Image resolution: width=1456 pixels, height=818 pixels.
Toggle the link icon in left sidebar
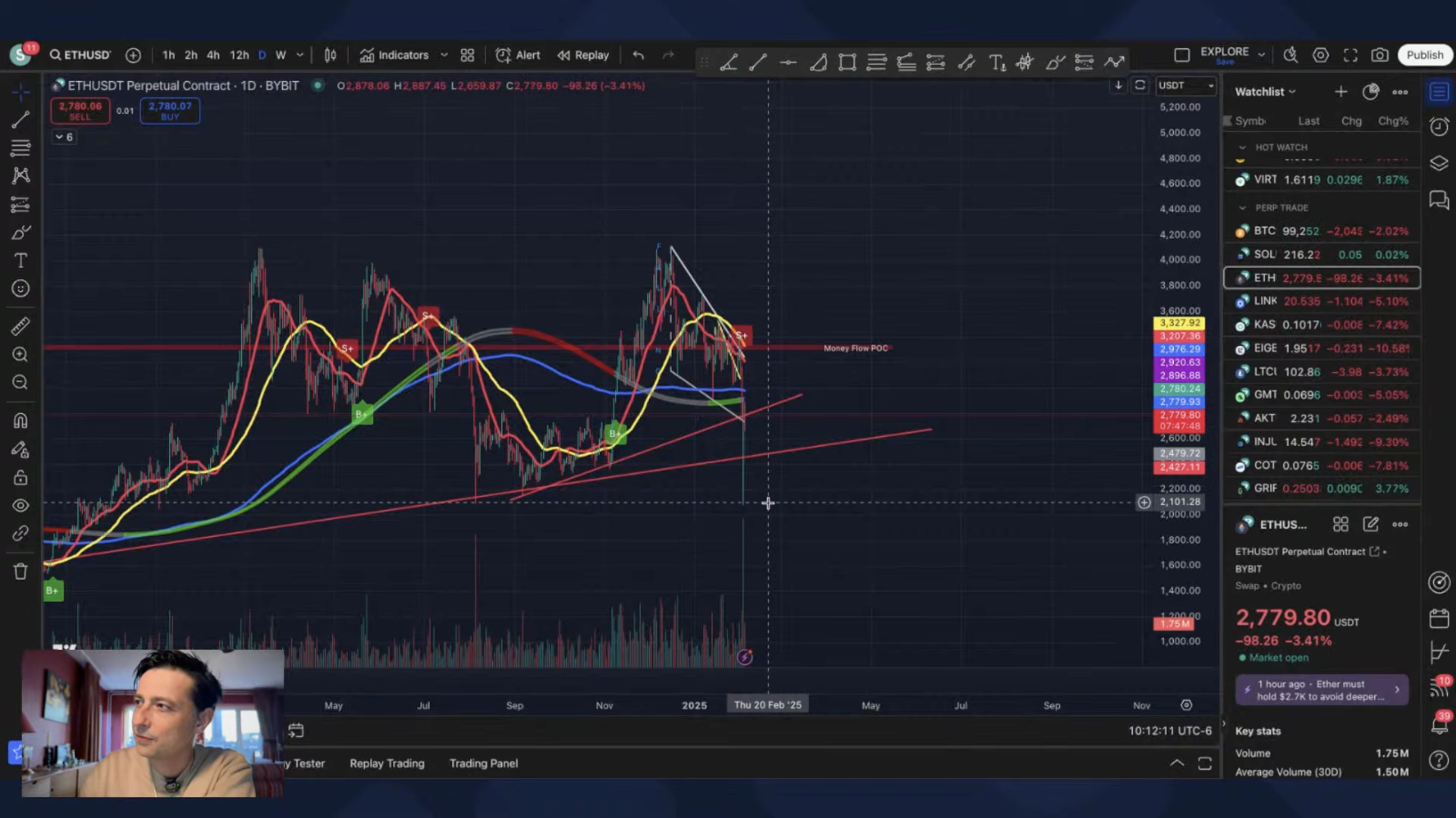(20, 534)
